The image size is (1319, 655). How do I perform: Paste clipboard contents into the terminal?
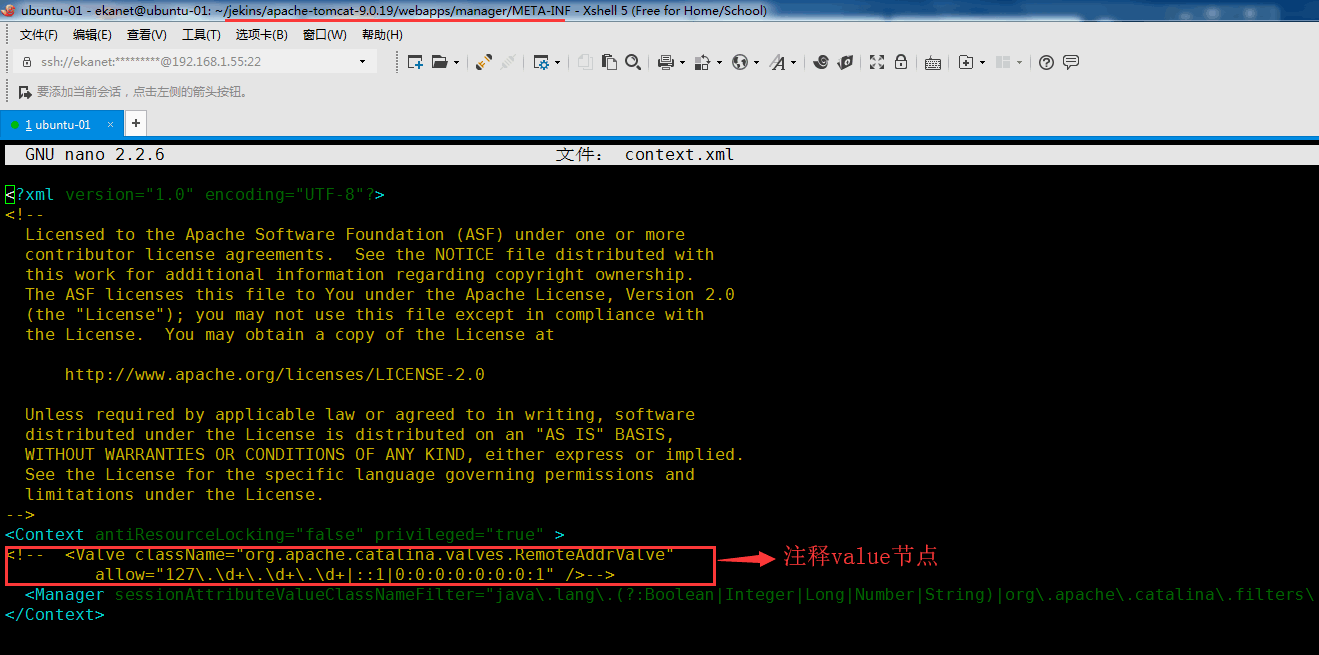(609, 62)
